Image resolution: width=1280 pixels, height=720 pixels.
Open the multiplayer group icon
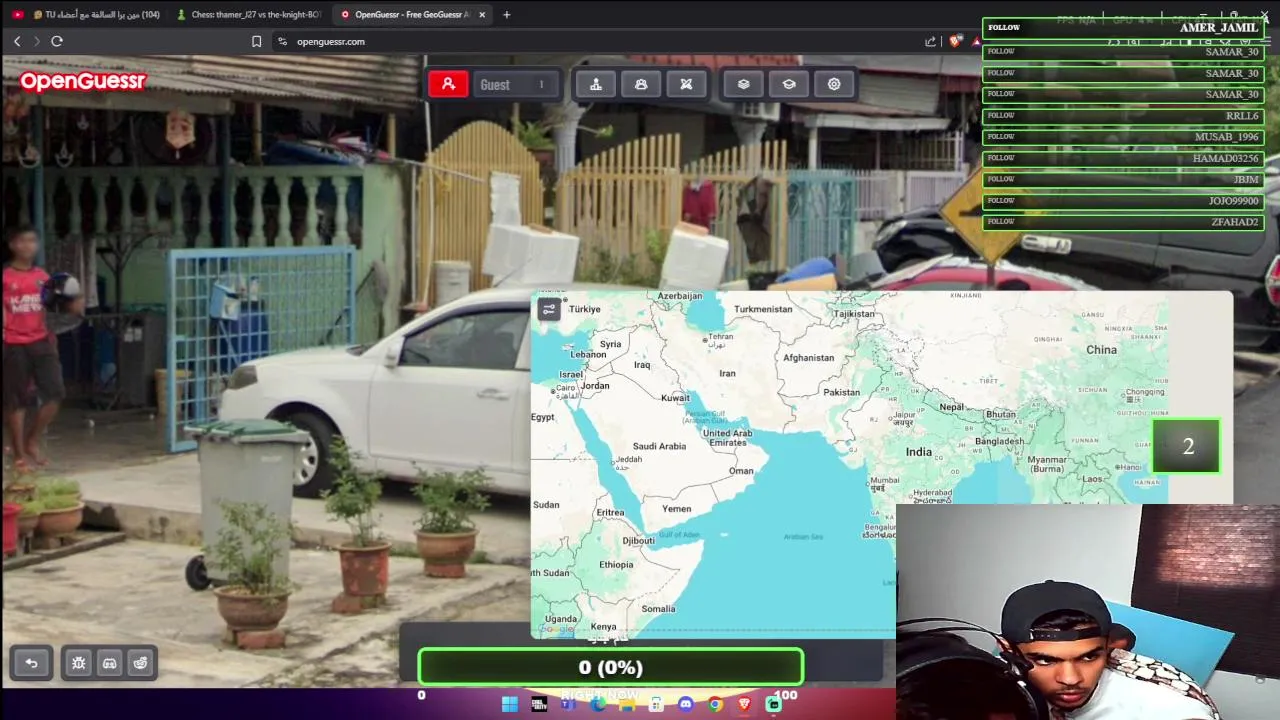641,84
